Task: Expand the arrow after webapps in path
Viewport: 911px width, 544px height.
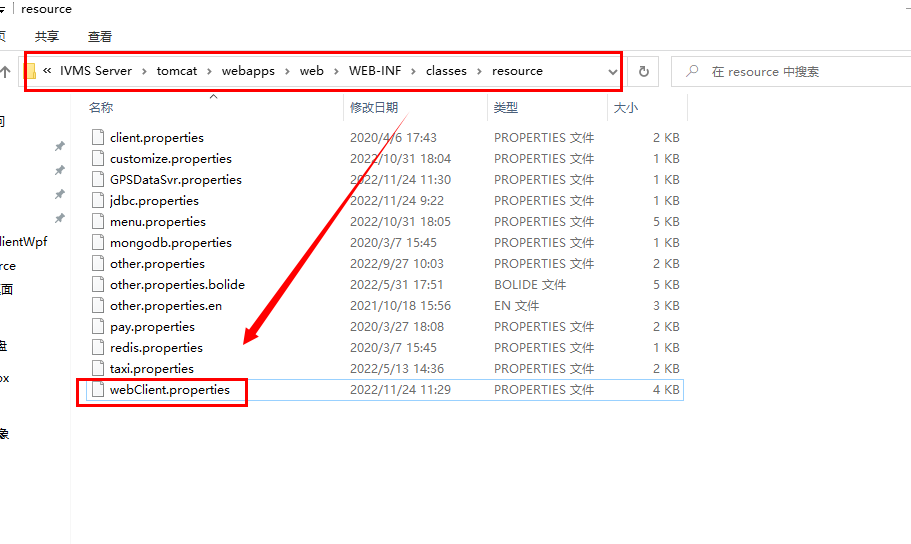Action: point(287,71)
